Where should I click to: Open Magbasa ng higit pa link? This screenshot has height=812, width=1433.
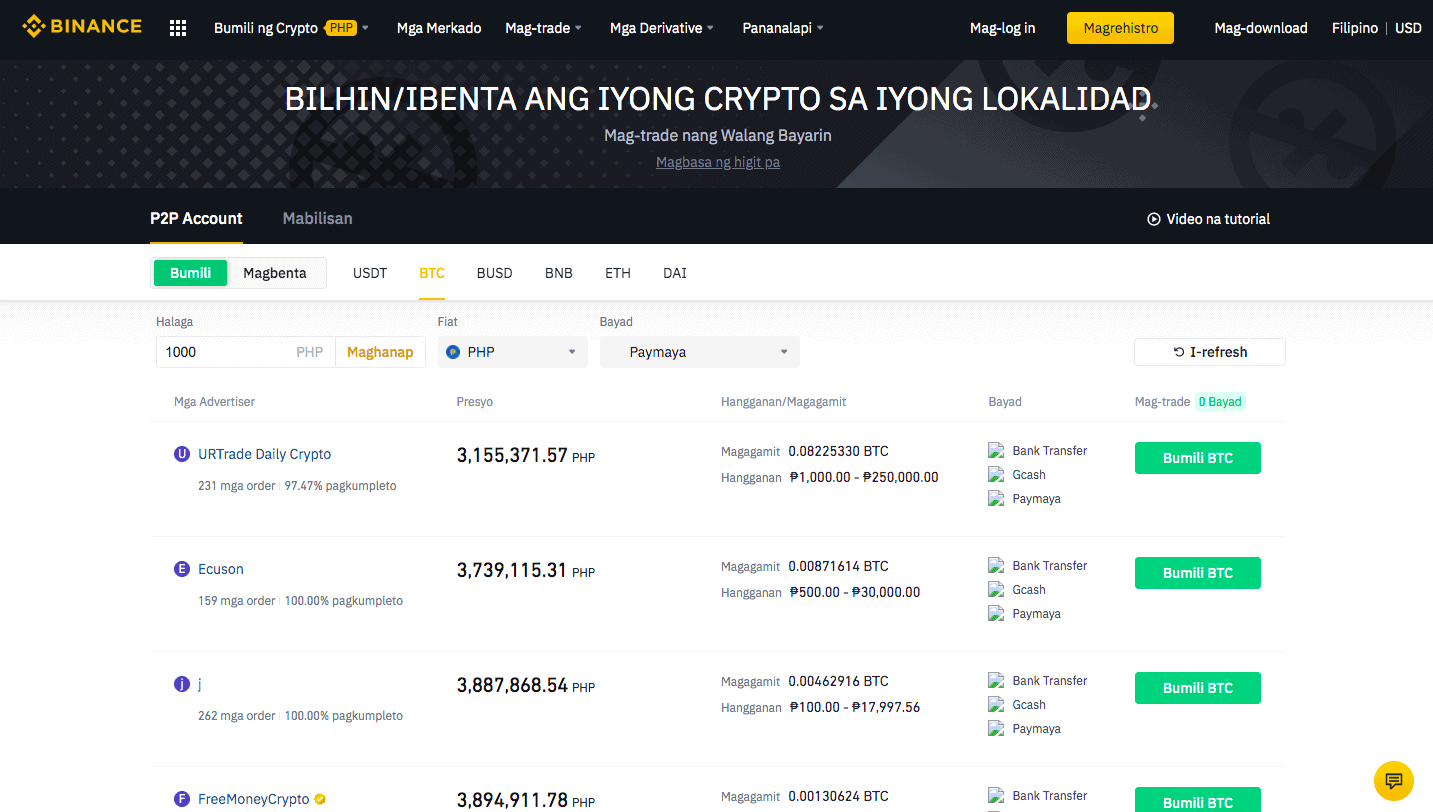pos(718,162)
